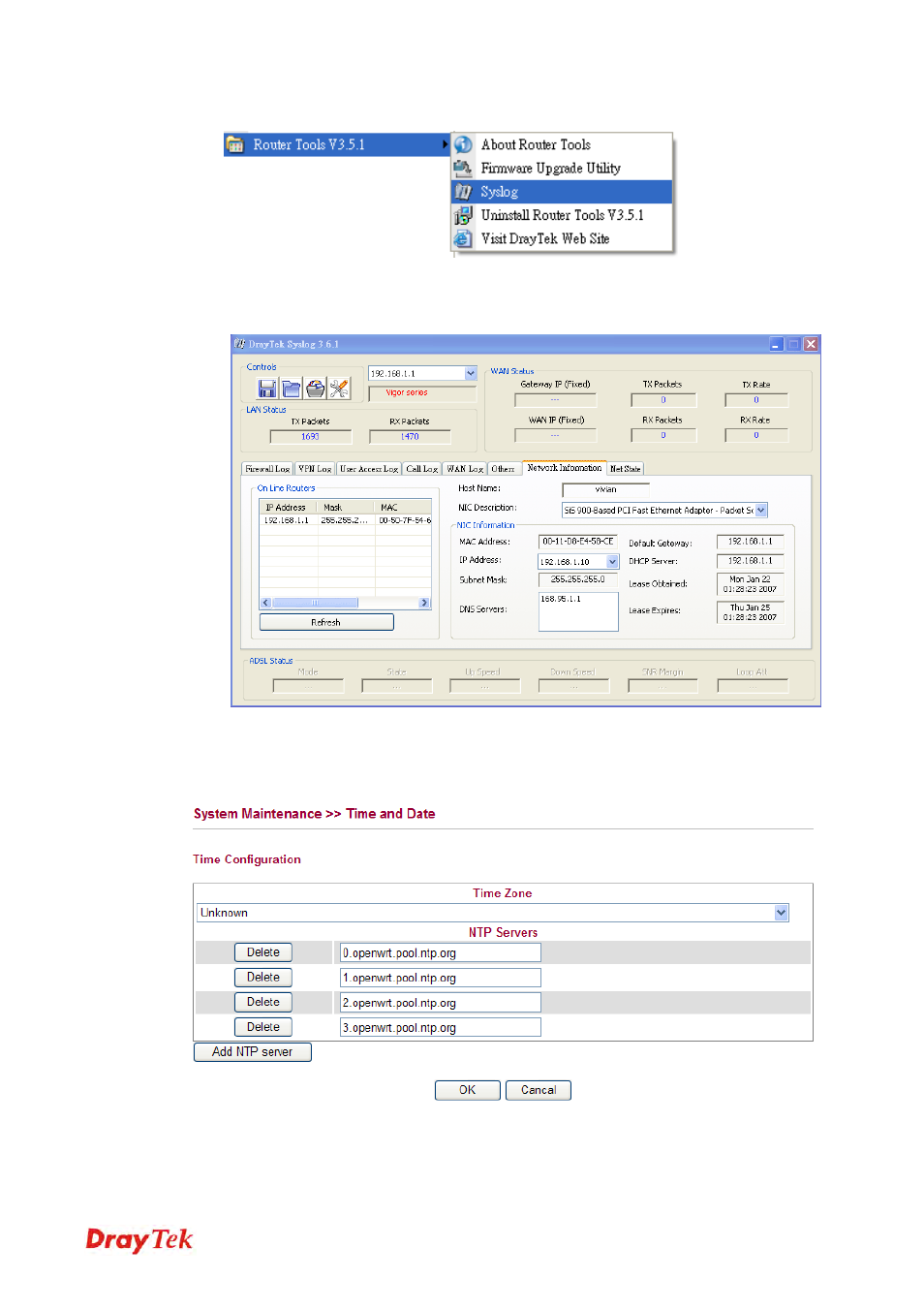
Task: Select the Network Information tab
Action: [x=565, y=468]
